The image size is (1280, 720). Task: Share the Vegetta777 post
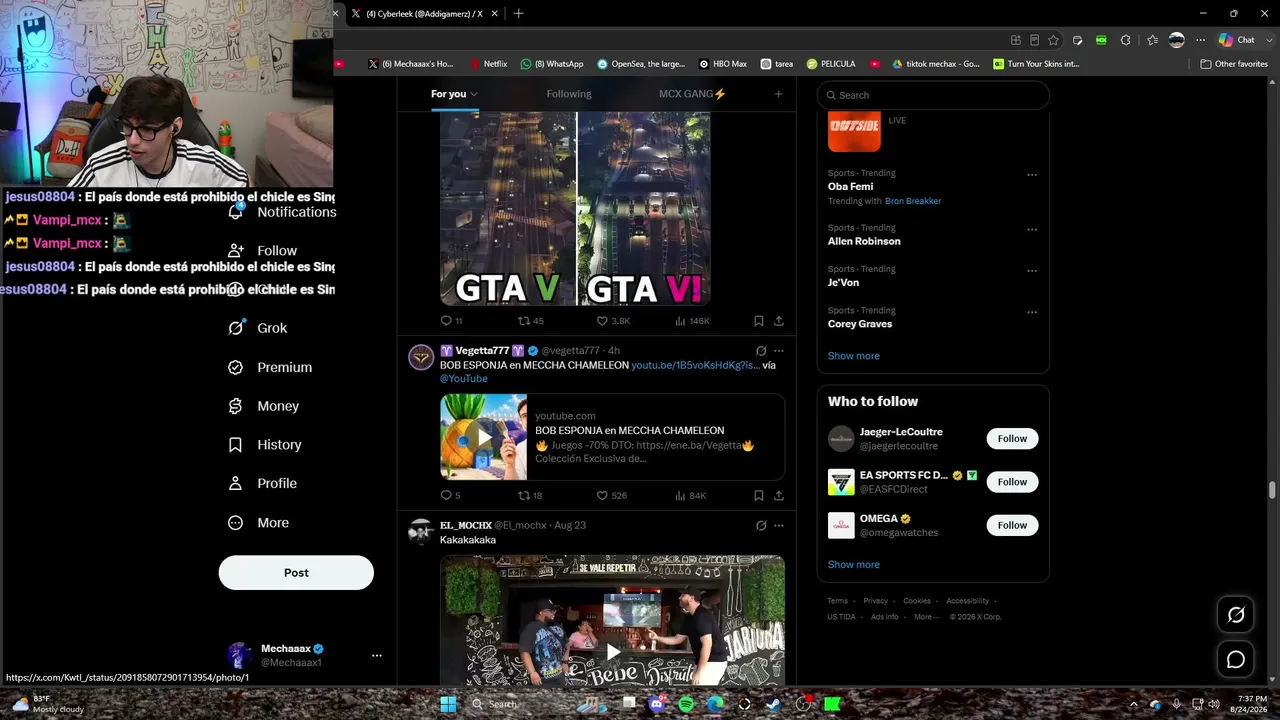(x=778, y=495)
